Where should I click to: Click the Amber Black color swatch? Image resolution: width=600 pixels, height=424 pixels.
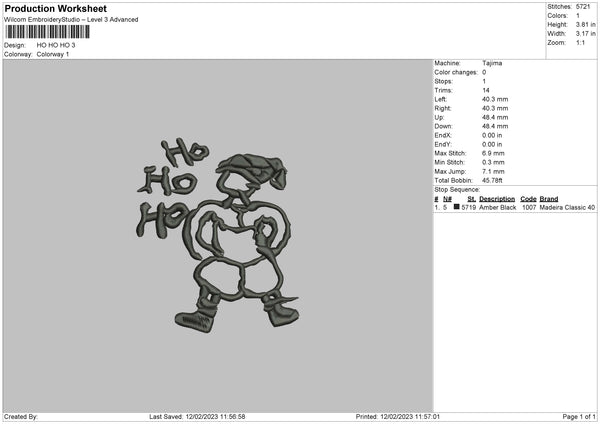(456, 207)
